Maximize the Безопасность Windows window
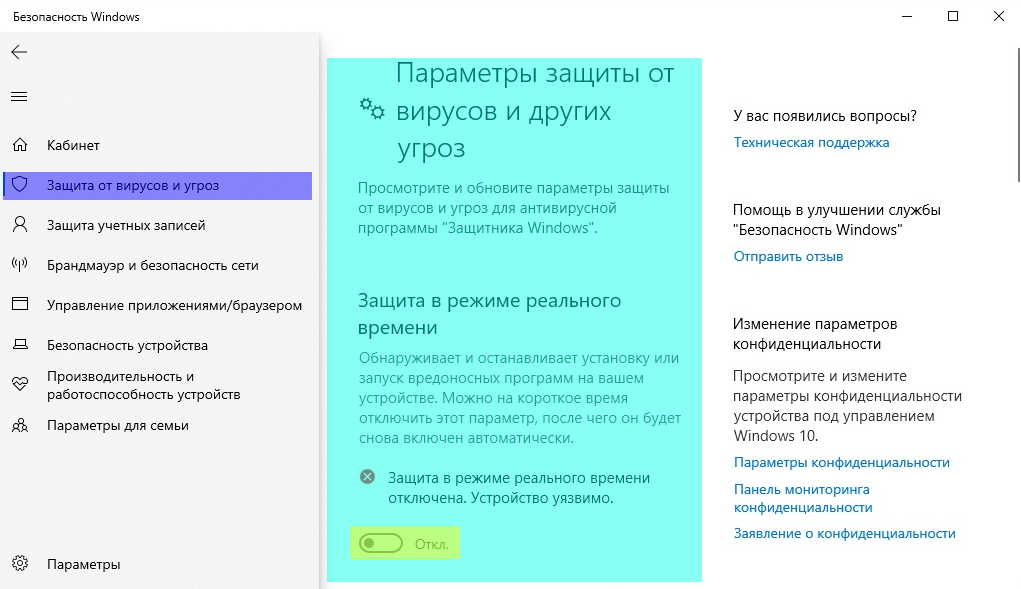Screen dimensions: 1021x589 point(952,16)
